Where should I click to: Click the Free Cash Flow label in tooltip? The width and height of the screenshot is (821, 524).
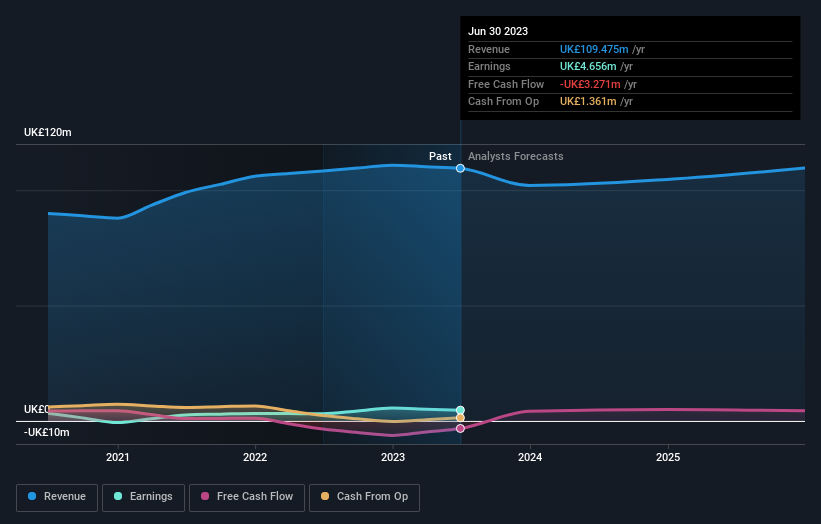506,84
